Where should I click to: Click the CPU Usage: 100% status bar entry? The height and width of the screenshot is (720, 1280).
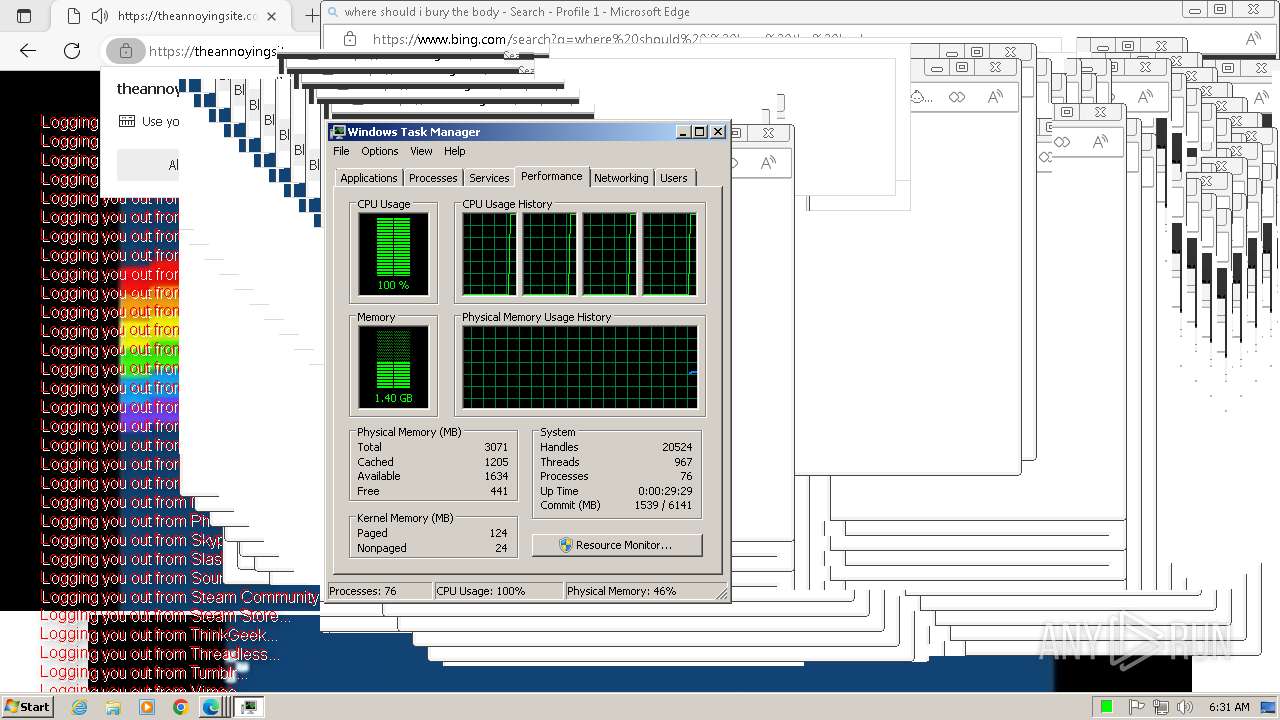pos(498,591)
